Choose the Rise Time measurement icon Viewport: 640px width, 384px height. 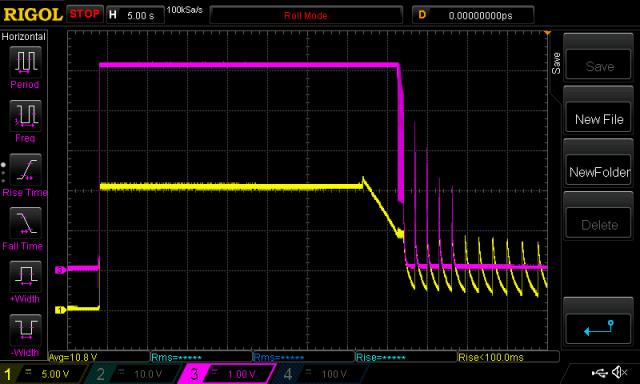click(x=25, y=170)
